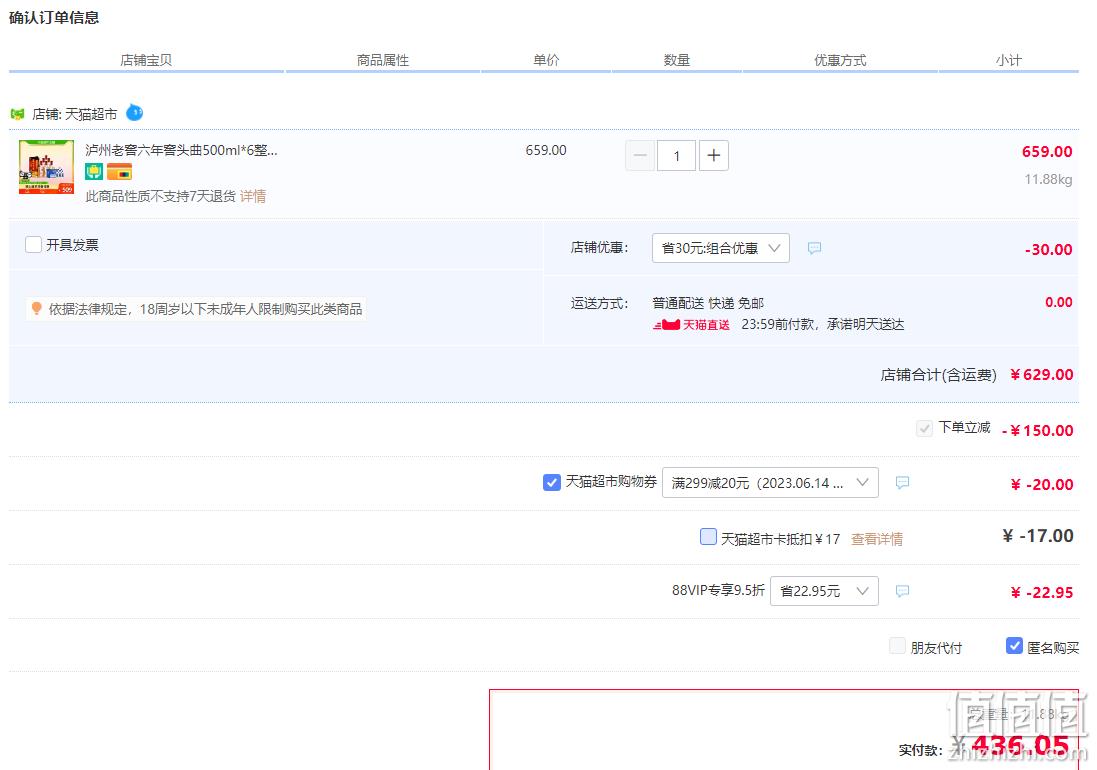Click the quantity input field

[x=677, y=155]
